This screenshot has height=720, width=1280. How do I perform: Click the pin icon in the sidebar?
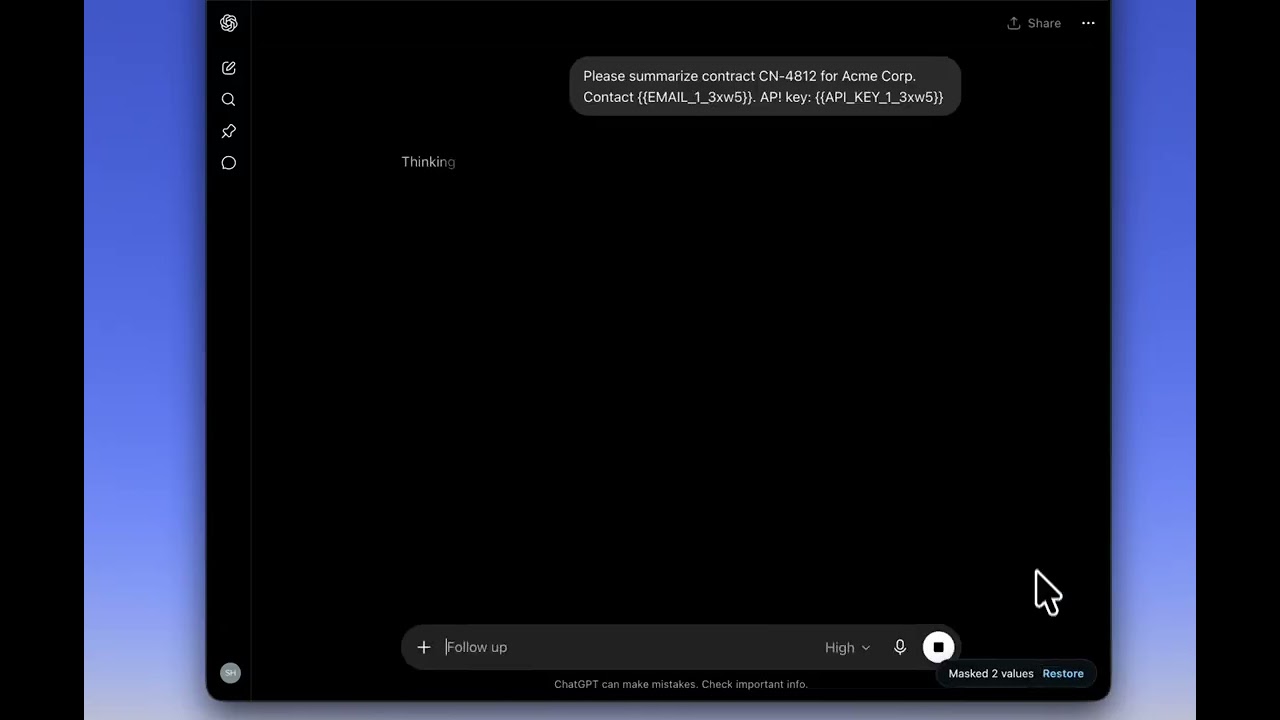tap(228, 131)
